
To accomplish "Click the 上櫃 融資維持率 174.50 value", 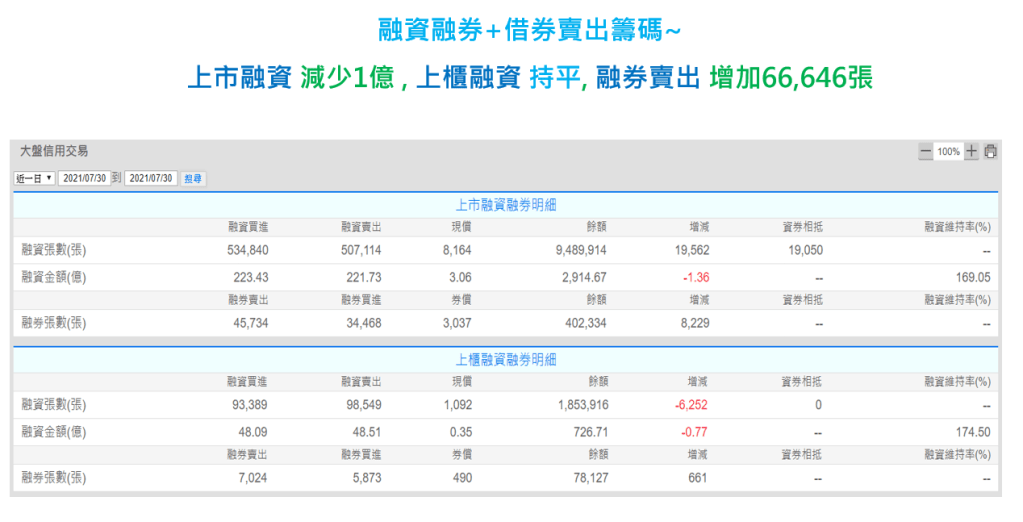I will 972,432.
